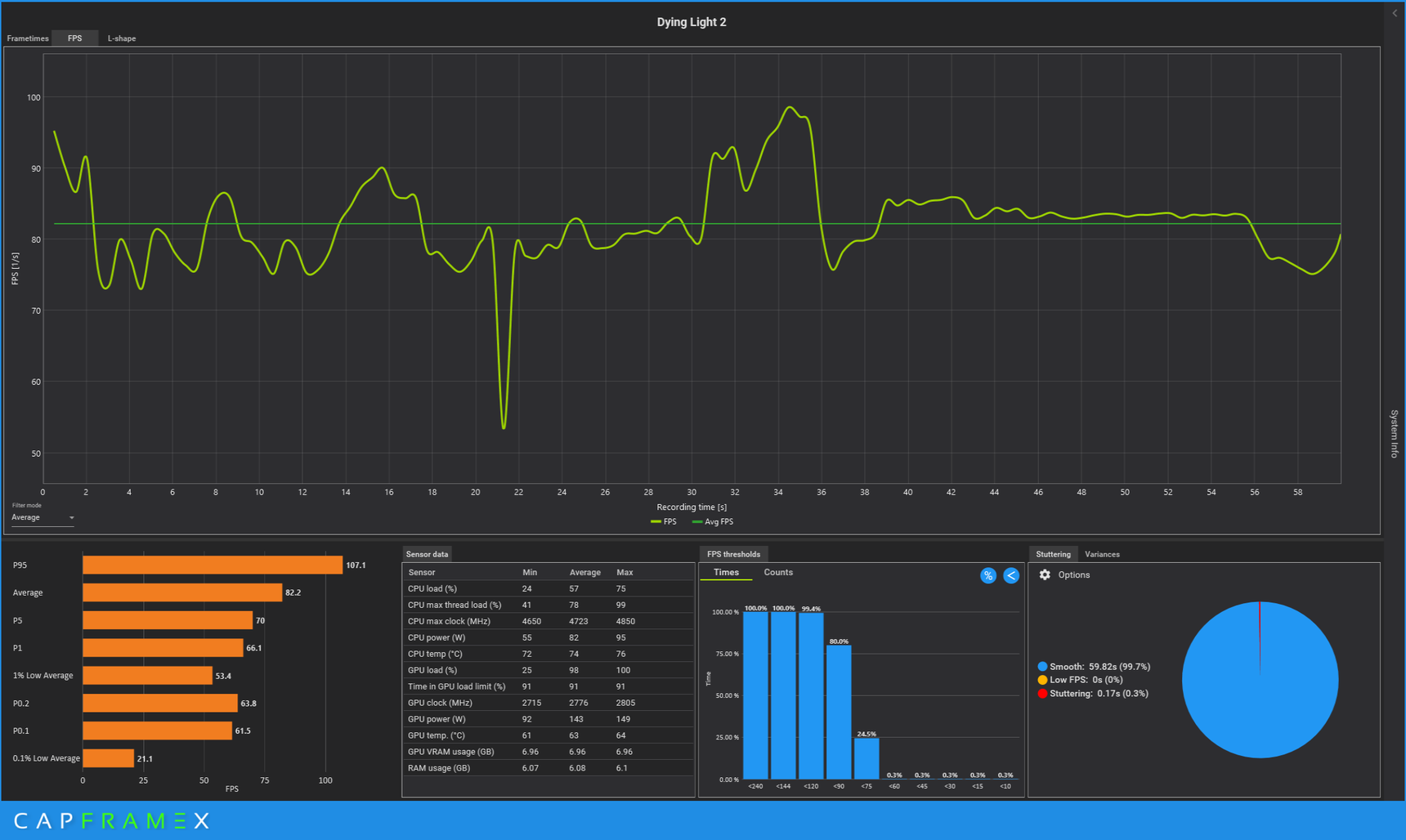
Task: Click the CapFrameX logo
Action: (112, 820)
